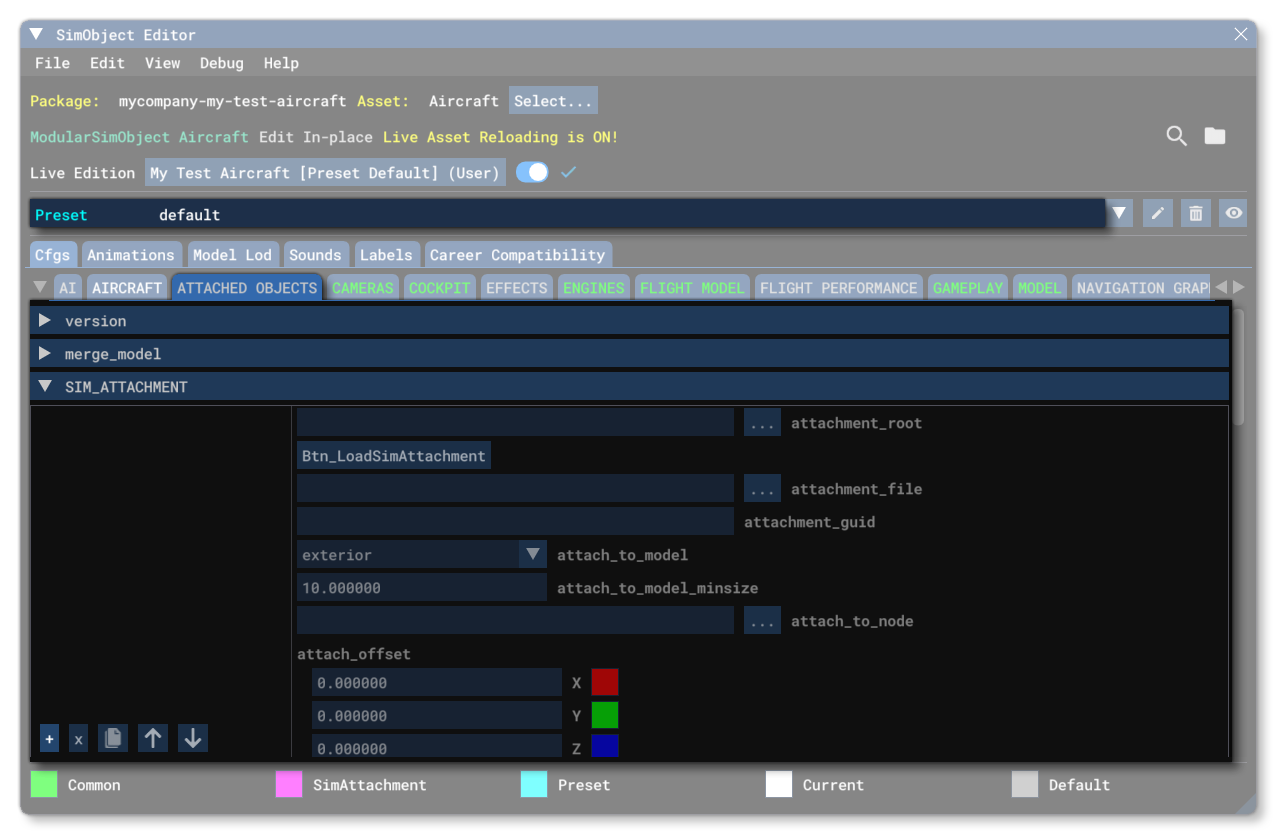The height and width of the screenshot is (835, 1277).
Task: Open the folder icon near search
Action: pos(1214,136)
